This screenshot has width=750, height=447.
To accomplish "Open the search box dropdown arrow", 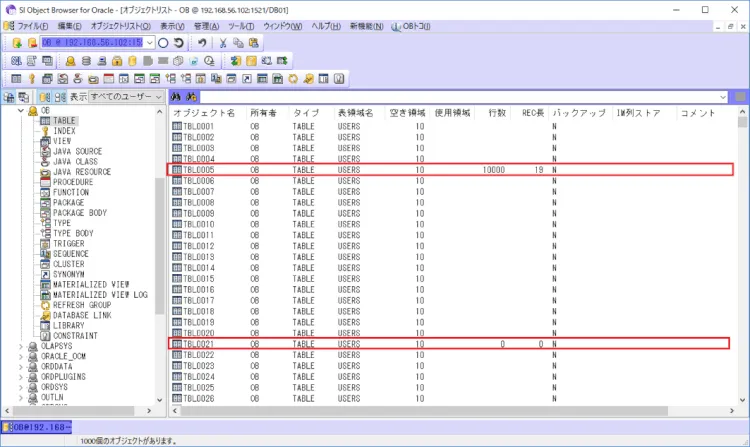I will (722, 97).
